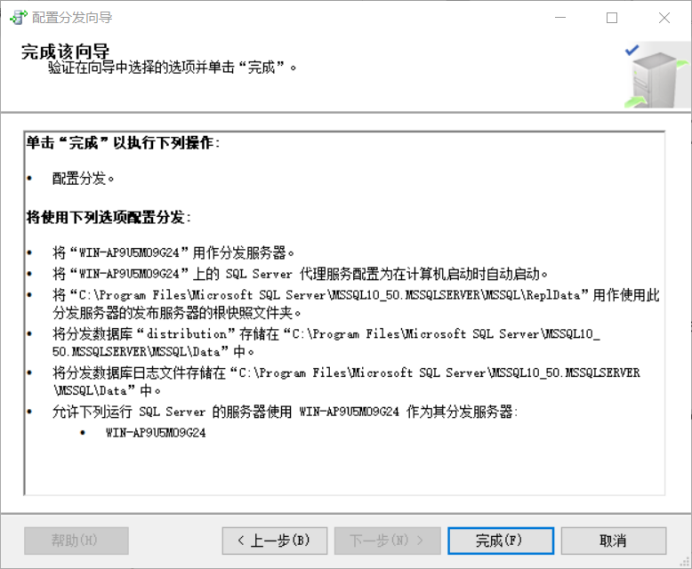
Task: Click the 将使用下列选项配置分发 heading
Action: [108, 217]
